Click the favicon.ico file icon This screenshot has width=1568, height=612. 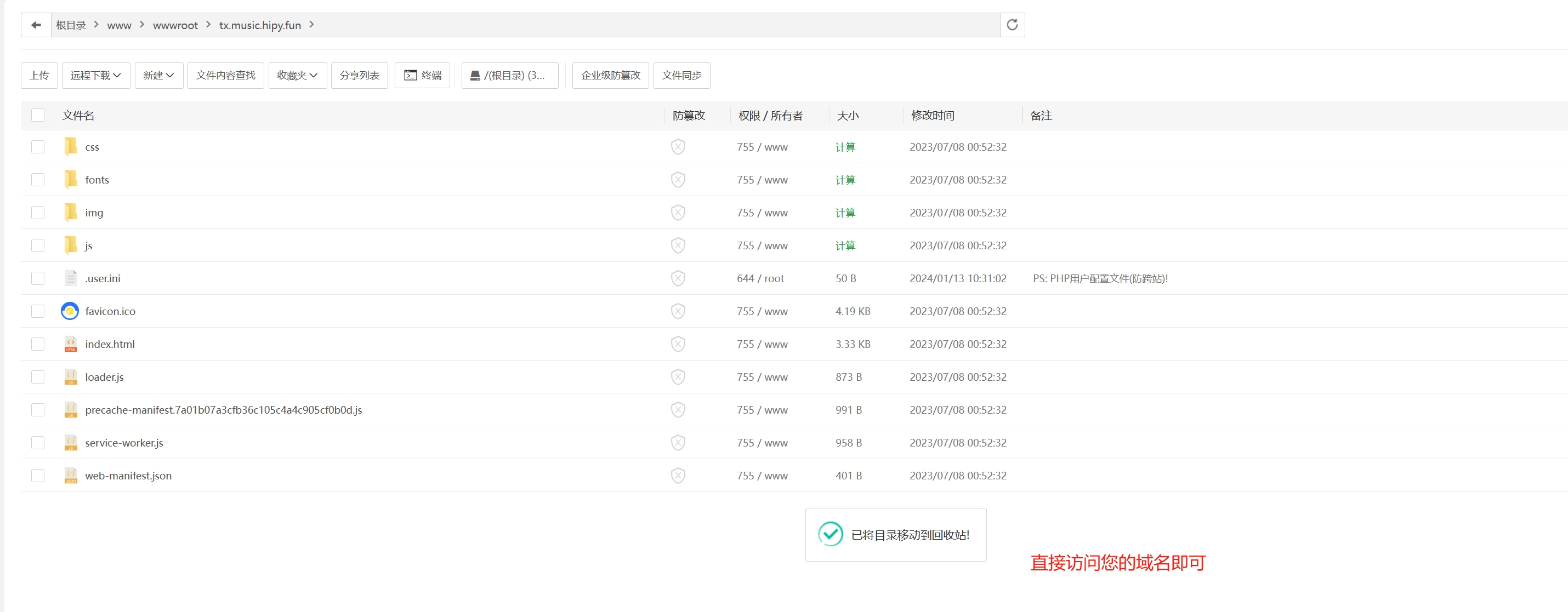[x=70, y=311]
